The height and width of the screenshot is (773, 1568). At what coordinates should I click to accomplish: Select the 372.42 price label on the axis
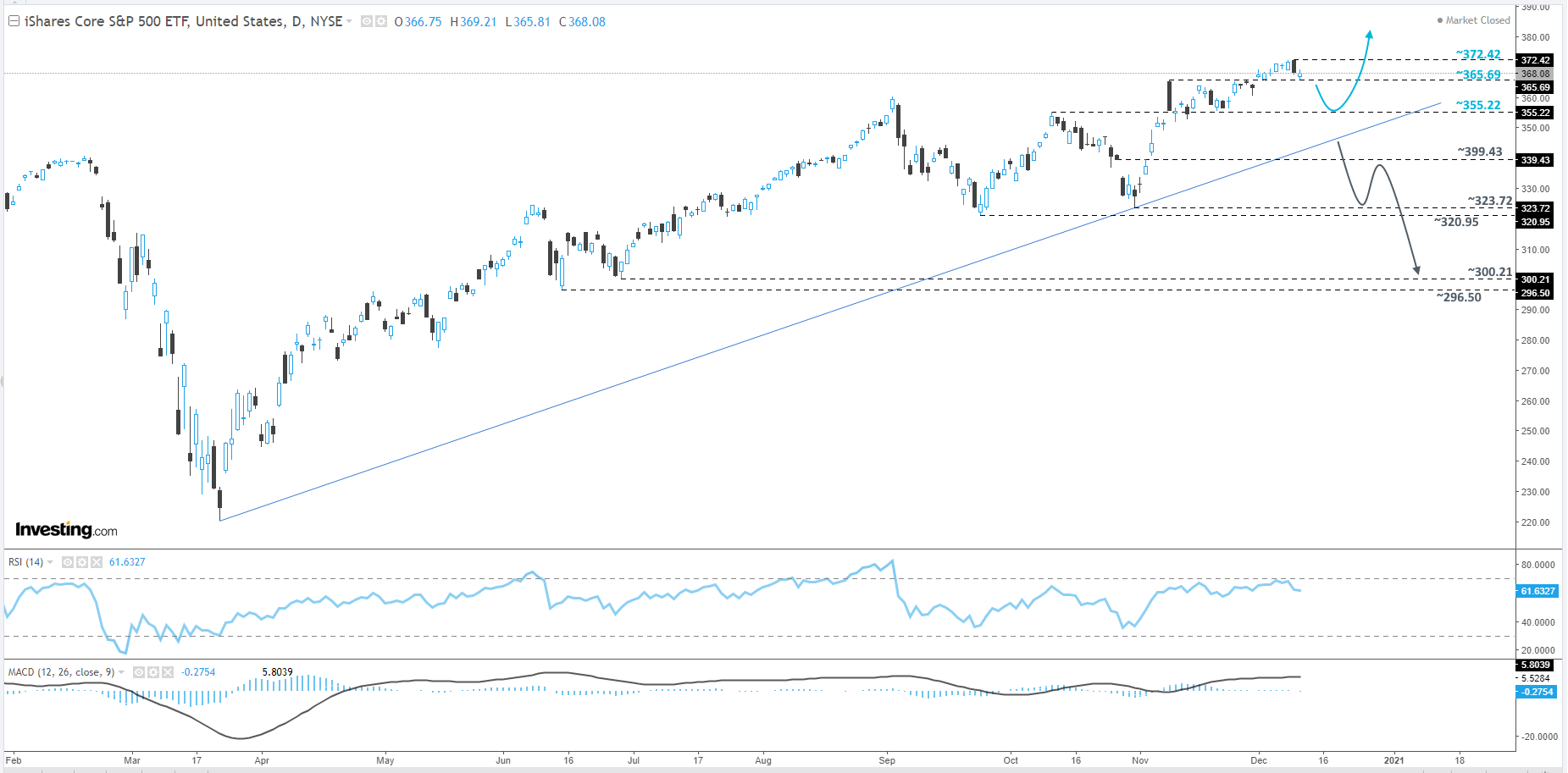coord(1537,60)
